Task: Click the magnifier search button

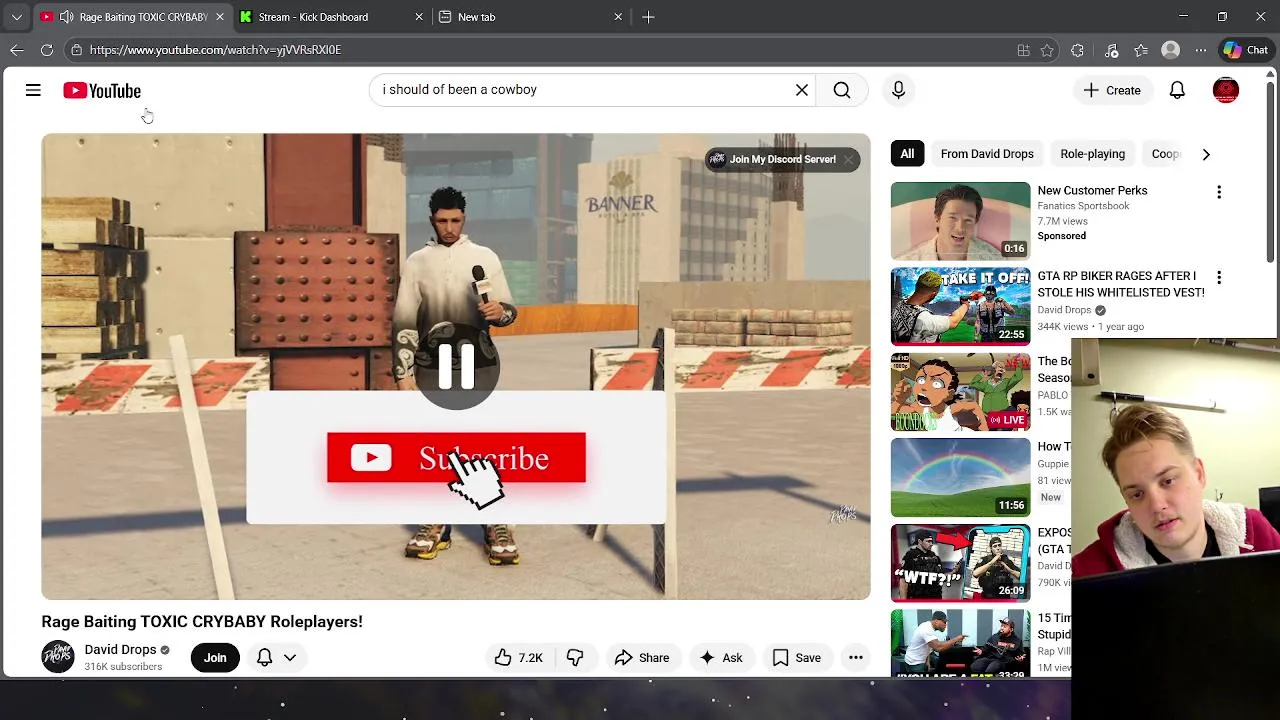Action: point(841,90)
